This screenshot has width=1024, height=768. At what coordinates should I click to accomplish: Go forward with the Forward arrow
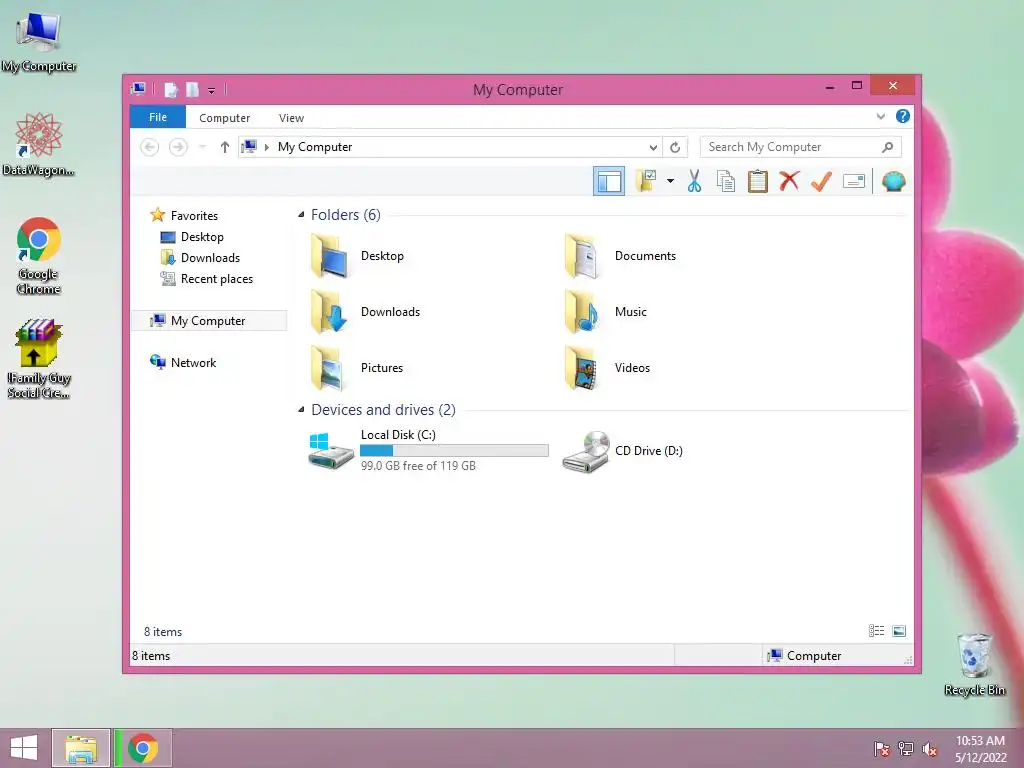pyautogui.click(x=178, y=147)
